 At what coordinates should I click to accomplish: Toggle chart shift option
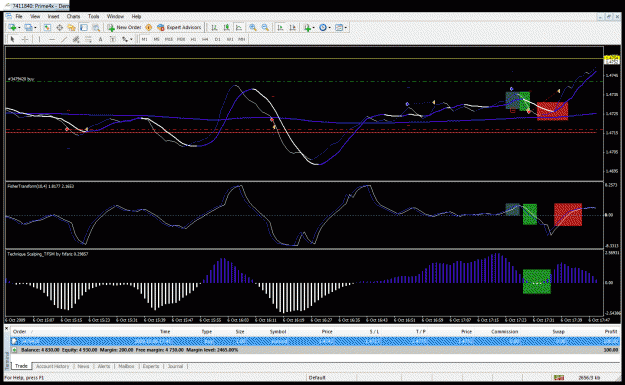point(293,28)
